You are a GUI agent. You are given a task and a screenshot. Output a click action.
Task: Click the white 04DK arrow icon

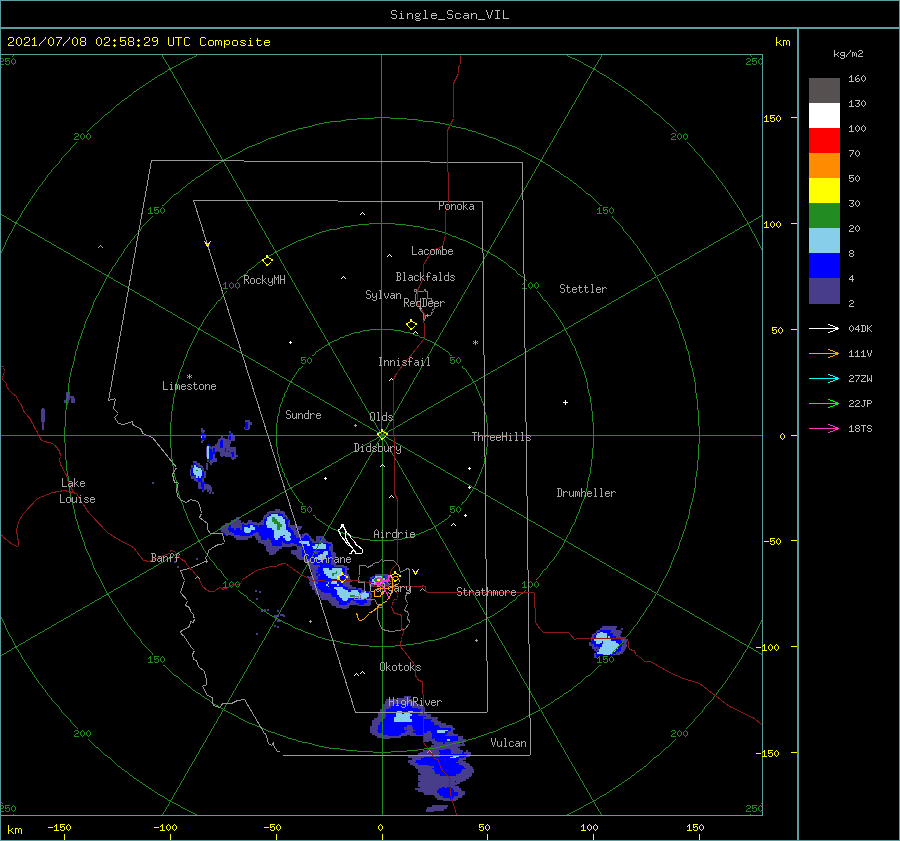pyautogui.click(x=824, y=328)
